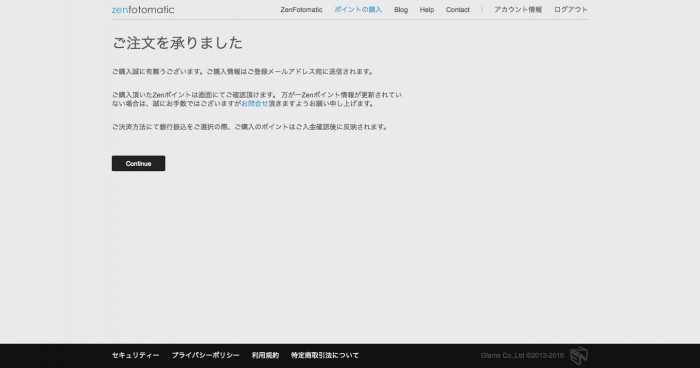The height and width of the screenshot is (368, 700).
Task: Click ログアウト to log out
Action: [x=571, y=10]
